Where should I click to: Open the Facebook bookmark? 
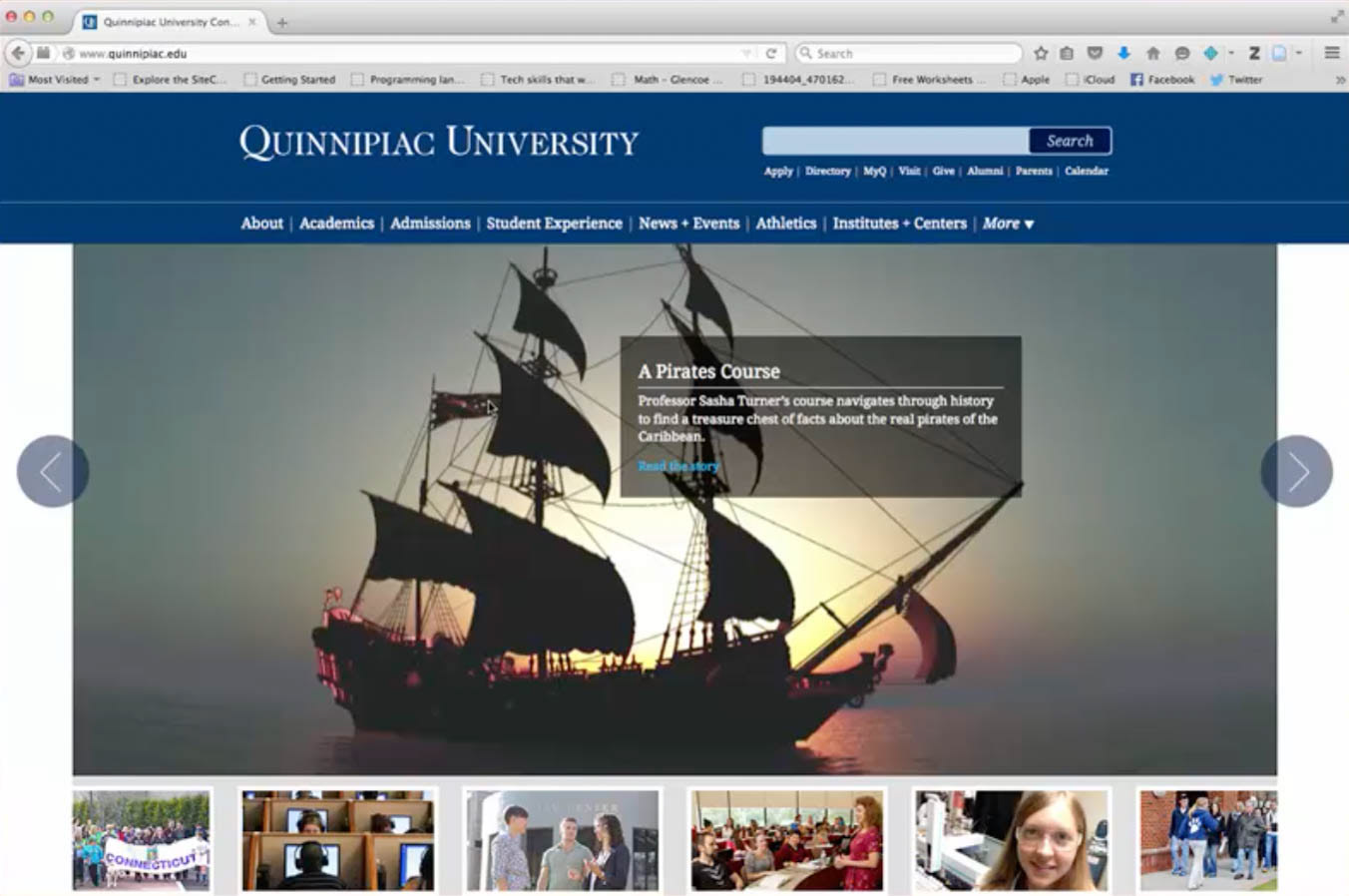pos(1162,80)
